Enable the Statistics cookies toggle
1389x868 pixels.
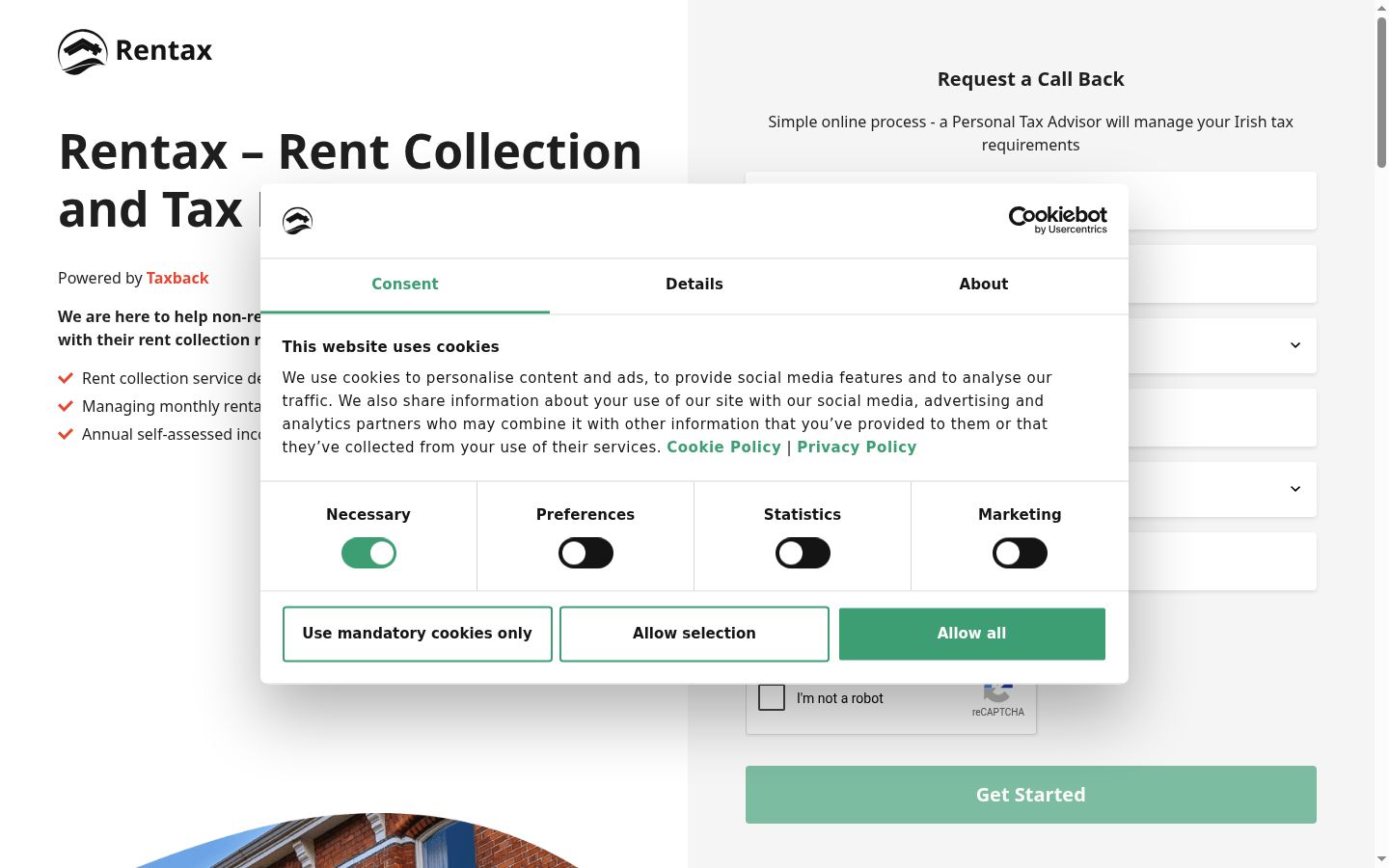(x=803, y=553)
